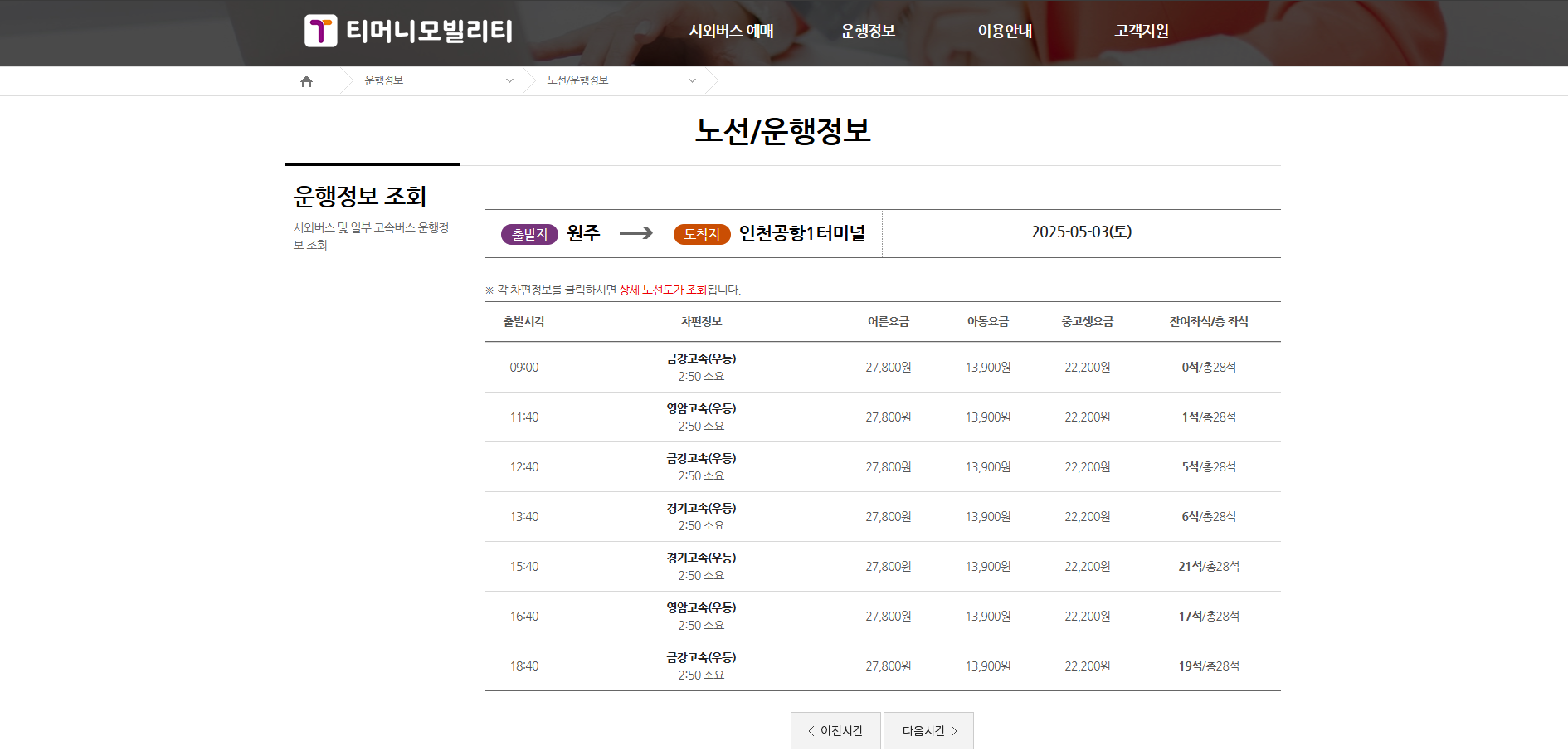The width and height of the screenshot is (1568, 751).
Task: Open the 시외버스 예매 menu
Action: pyautogui.click(x=731, y=31)
